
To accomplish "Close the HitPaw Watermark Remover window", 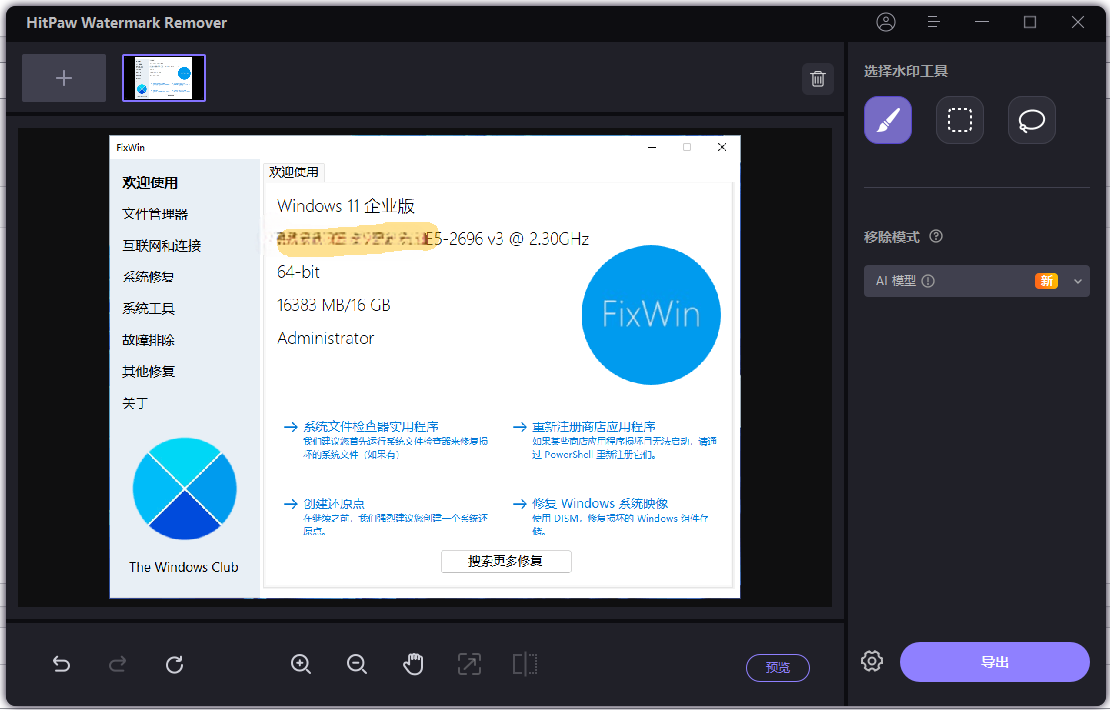I will pyautogui.click(x=1077, y=22).
